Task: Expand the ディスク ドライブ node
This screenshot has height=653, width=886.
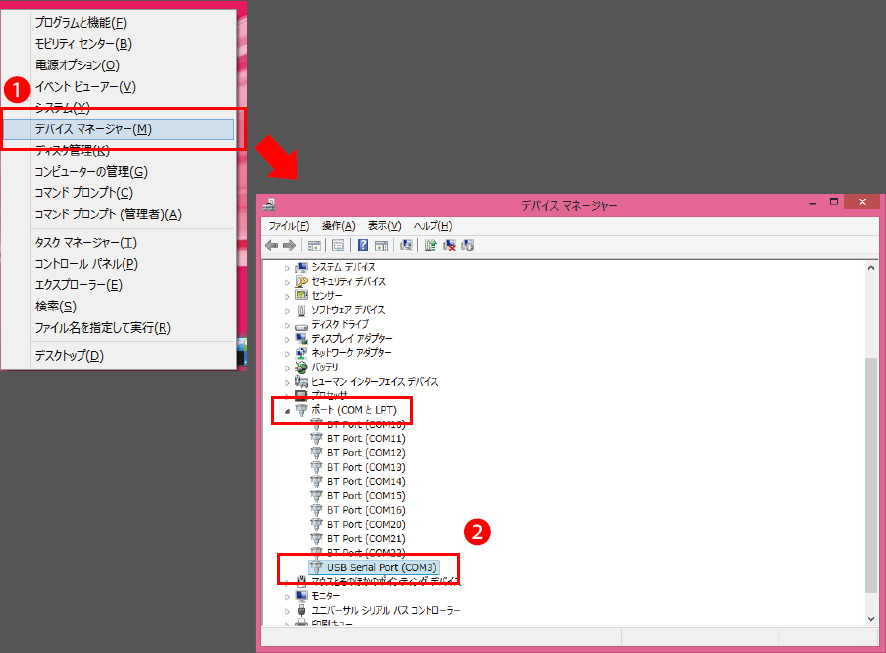Action: (287, 325)
